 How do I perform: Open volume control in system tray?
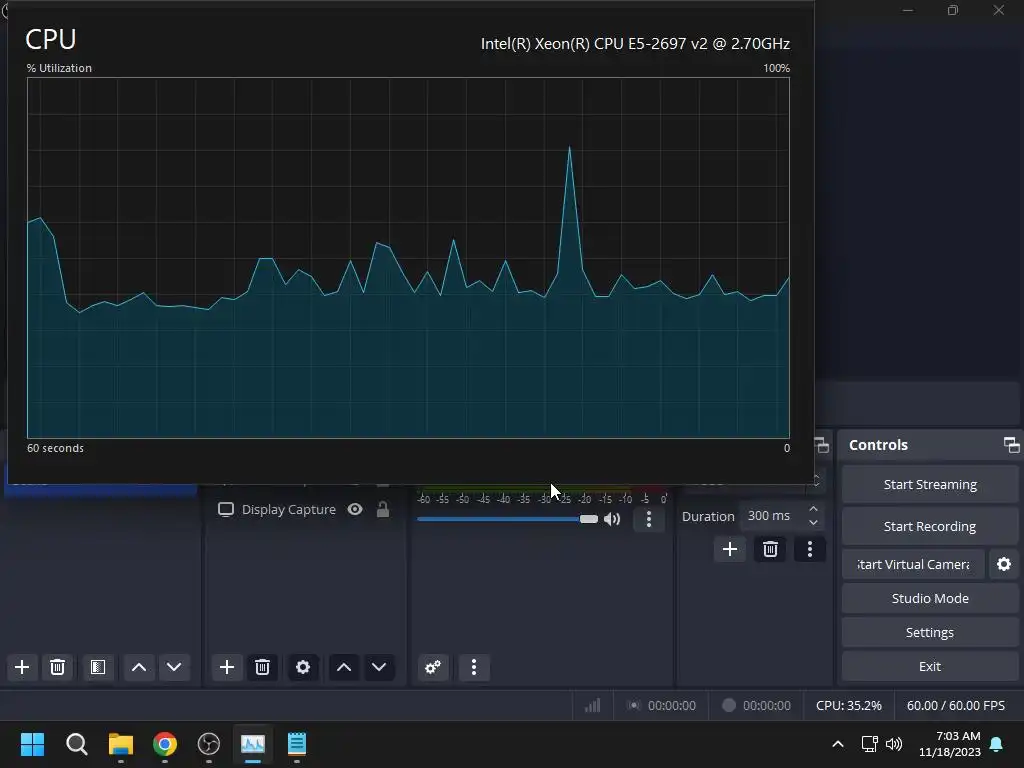(x=894, y=744)
